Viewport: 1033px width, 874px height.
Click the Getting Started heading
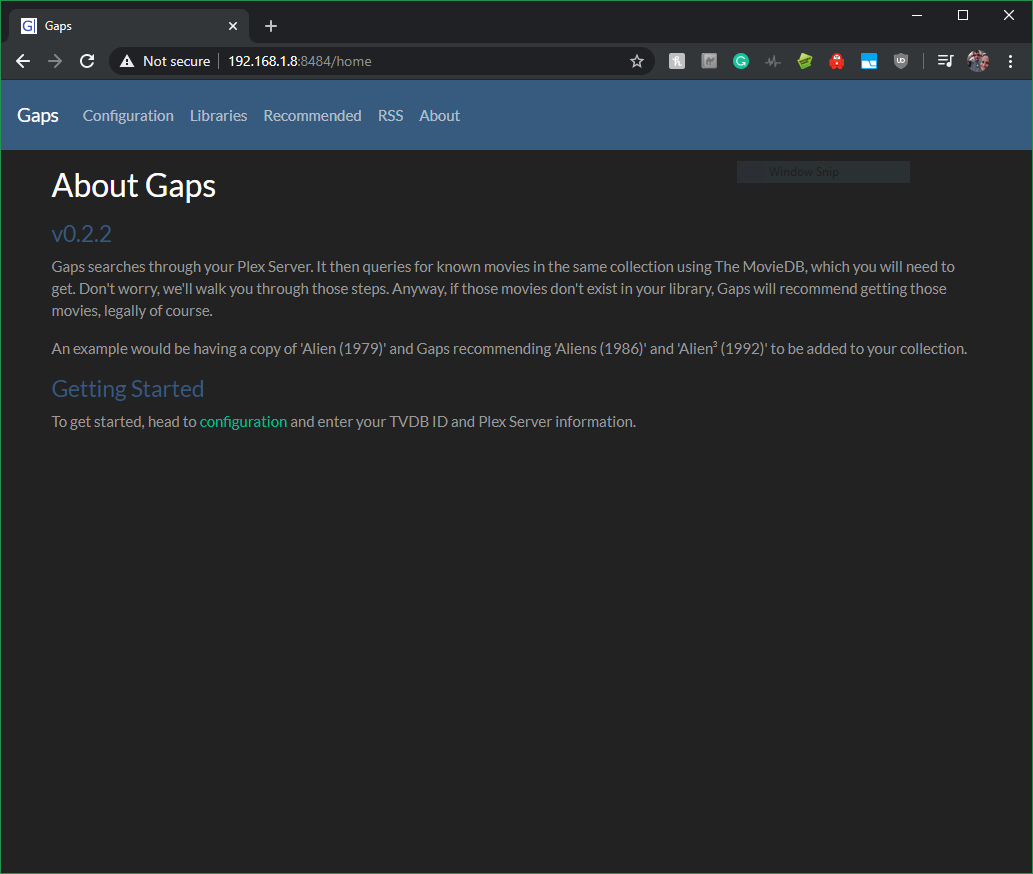pyautogui.click(x=128, y=389)
